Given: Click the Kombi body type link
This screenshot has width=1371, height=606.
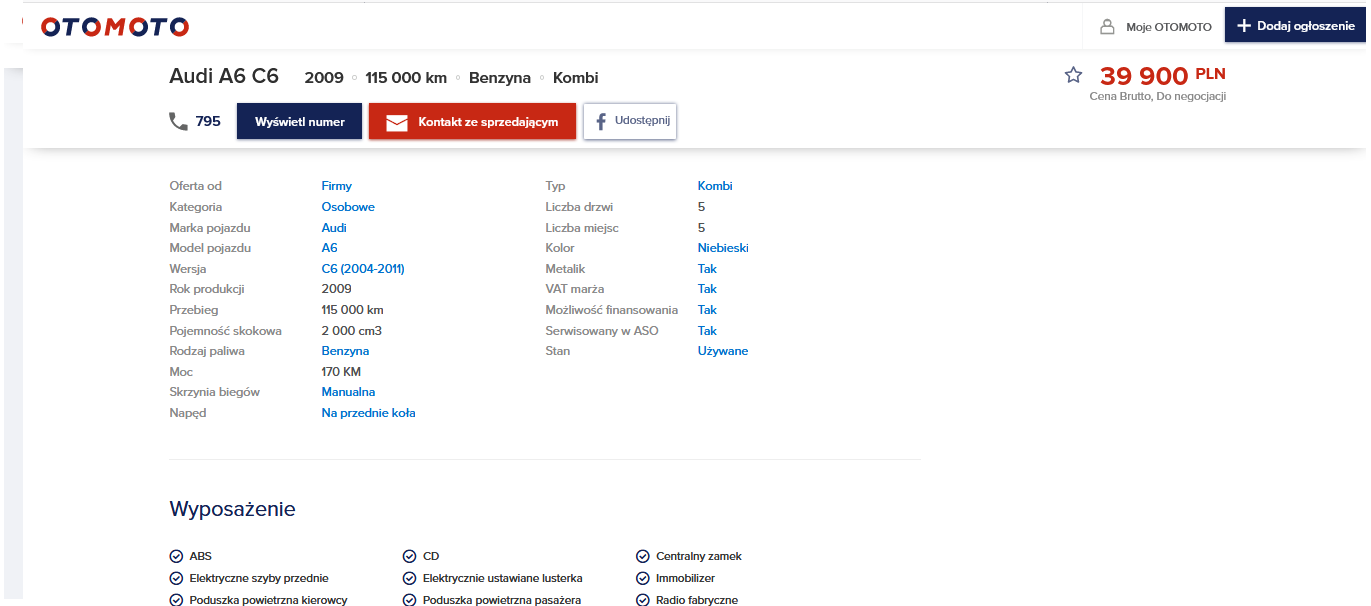Looking at the screenshot, I should click(715, 186).
